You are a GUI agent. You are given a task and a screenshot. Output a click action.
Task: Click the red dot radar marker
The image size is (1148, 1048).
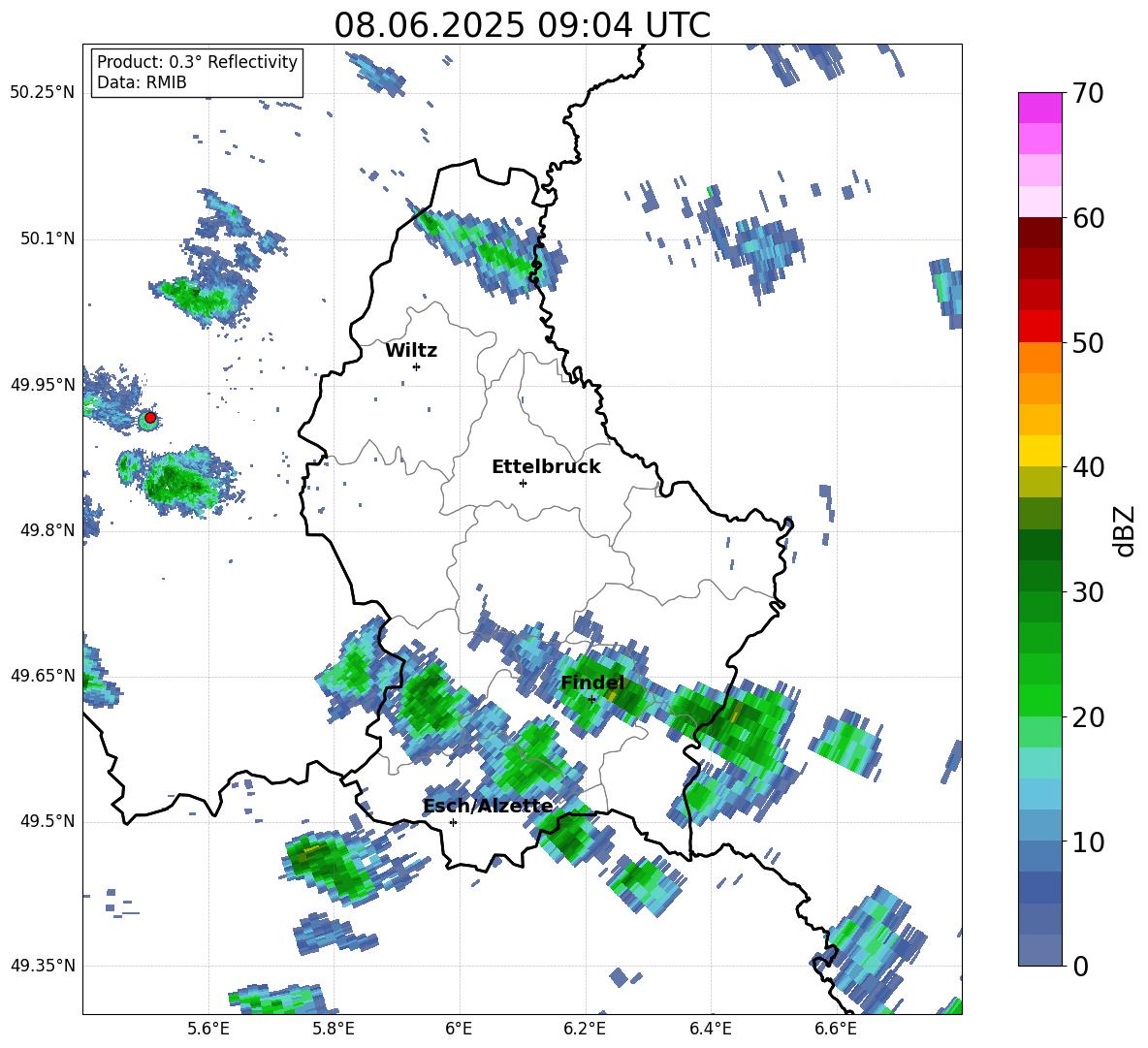click(150, 418)
